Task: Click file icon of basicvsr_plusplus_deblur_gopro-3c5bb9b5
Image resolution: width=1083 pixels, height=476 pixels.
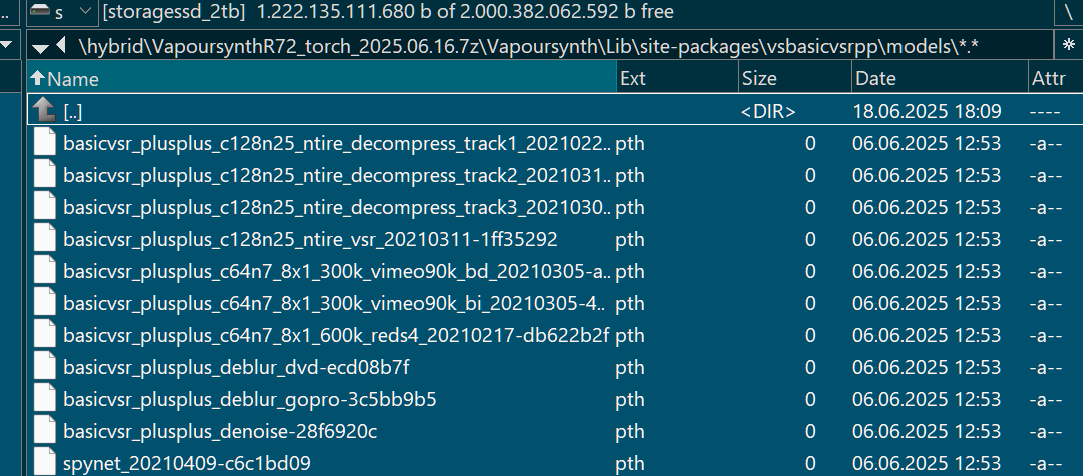Action: (45, 399)
